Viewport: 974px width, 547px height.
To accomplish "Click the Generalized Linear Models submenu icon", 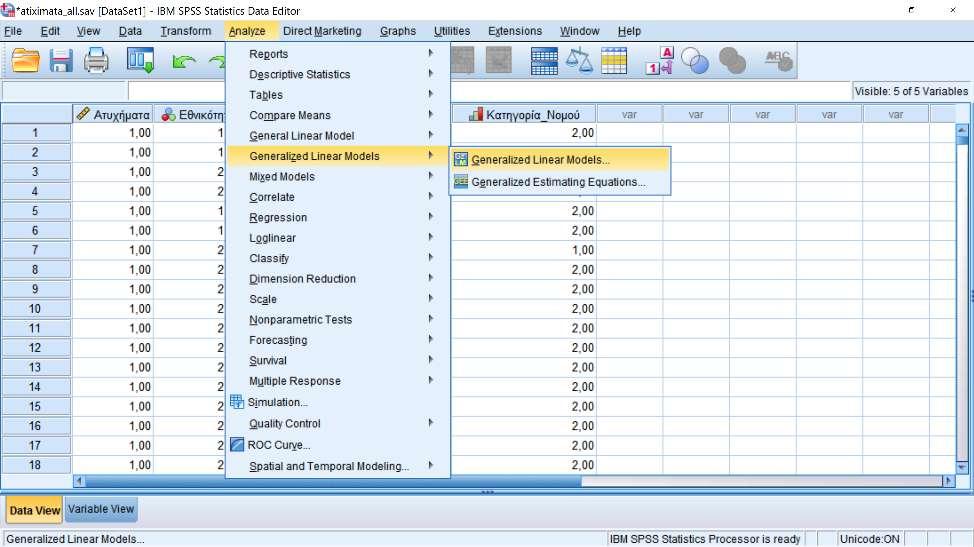I will (x=461, y=160).
